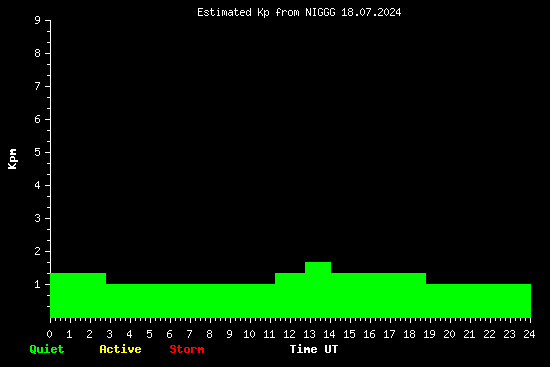
Task: Click the green bar between hours 20 and 23
Action: coord(478,301)
